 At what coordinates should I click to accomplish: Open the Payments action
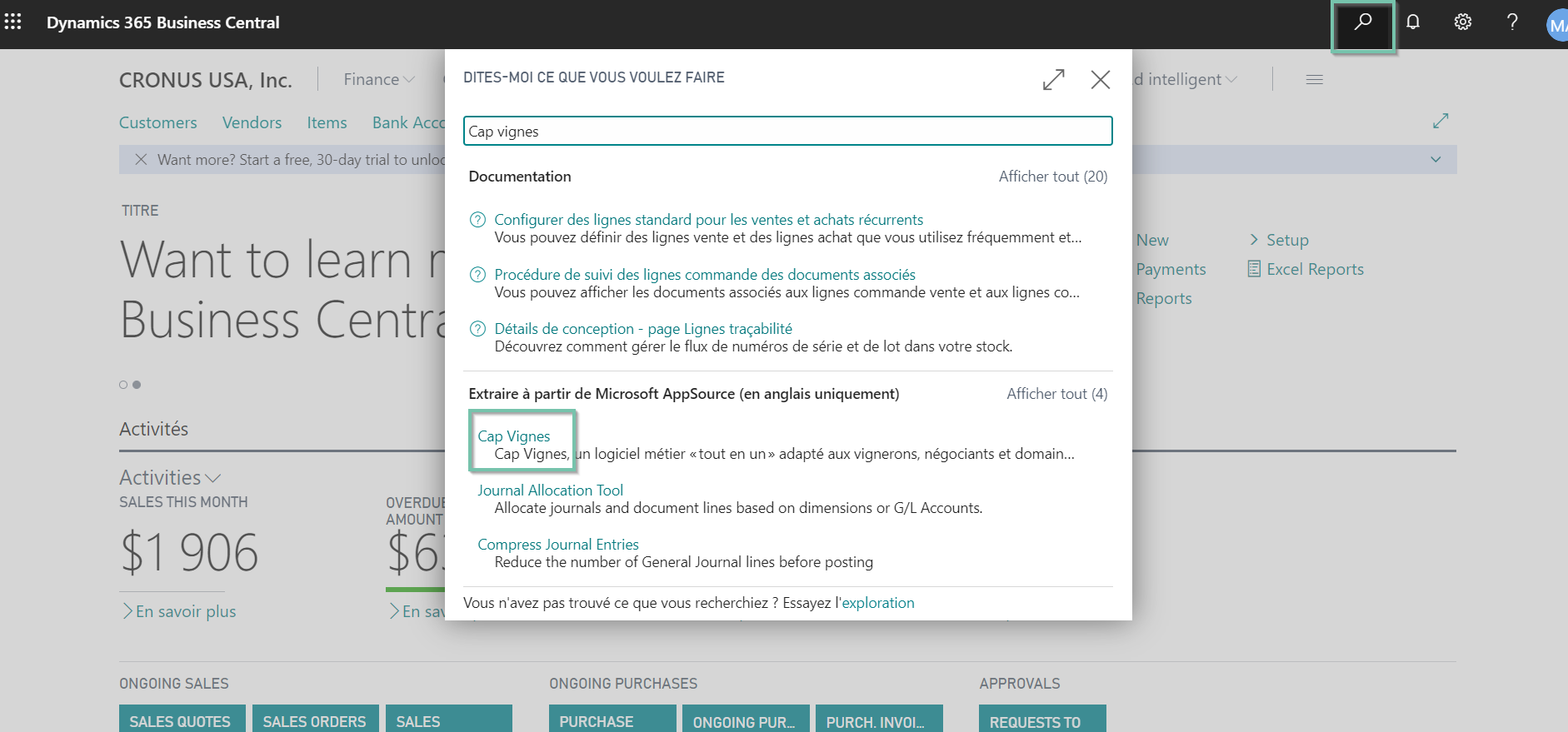point(1171,269)
